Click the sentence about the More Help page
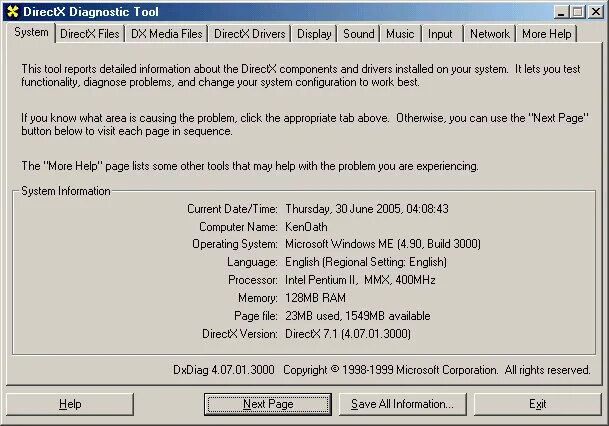The width and height of the screenshot is (609, 426). coord(250,166)
